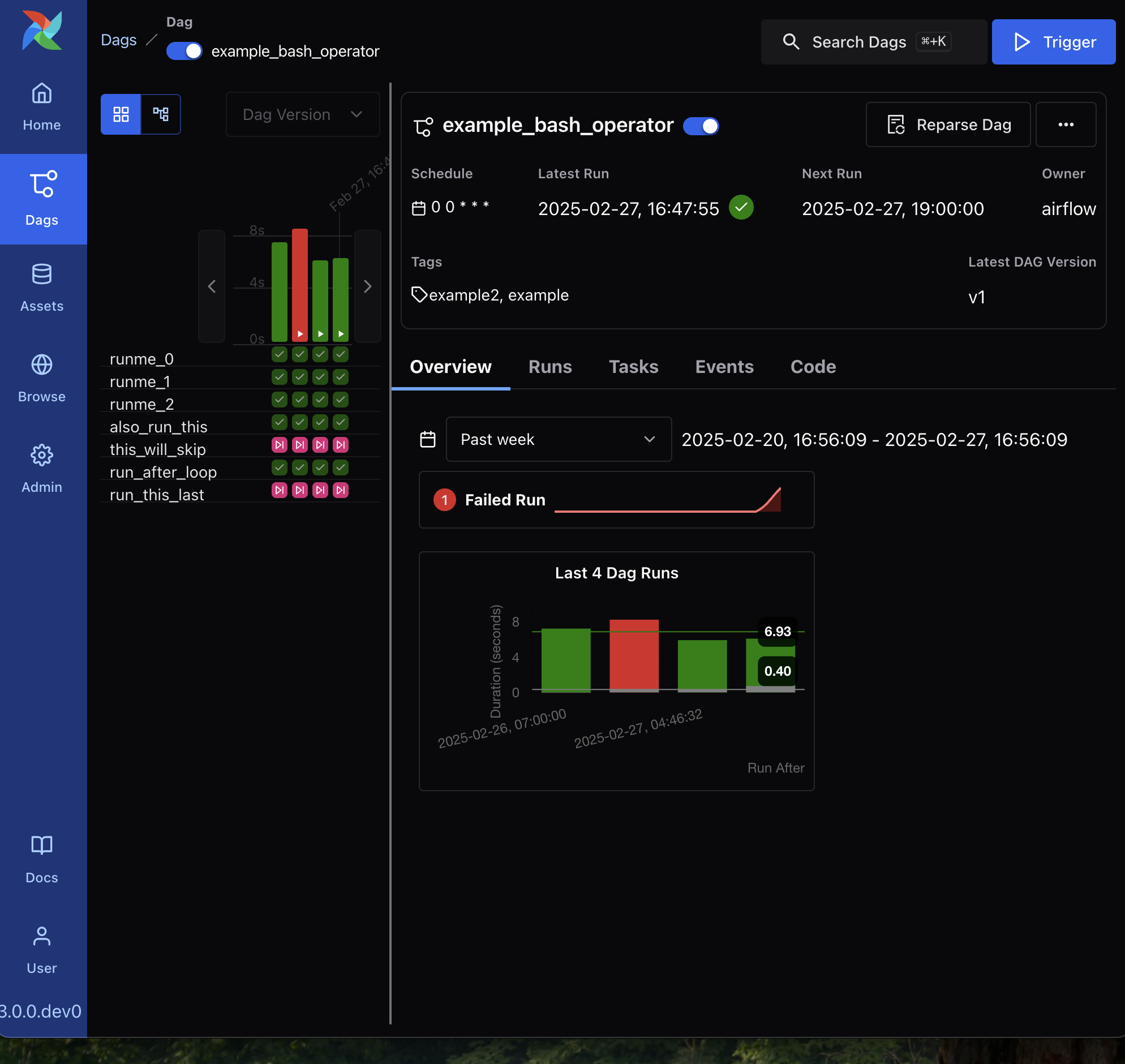Switch to the Runs tab
Image resolution: width=1125 pixels, height=1064 pixels.
[549, 367]
